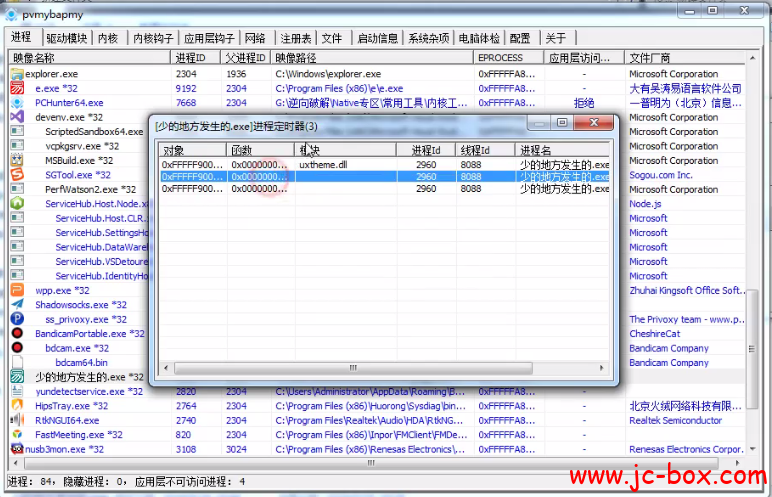Open the 系统杂项 tab
Viewport: 772px width, 497px height.
click(x=428, y=38)
